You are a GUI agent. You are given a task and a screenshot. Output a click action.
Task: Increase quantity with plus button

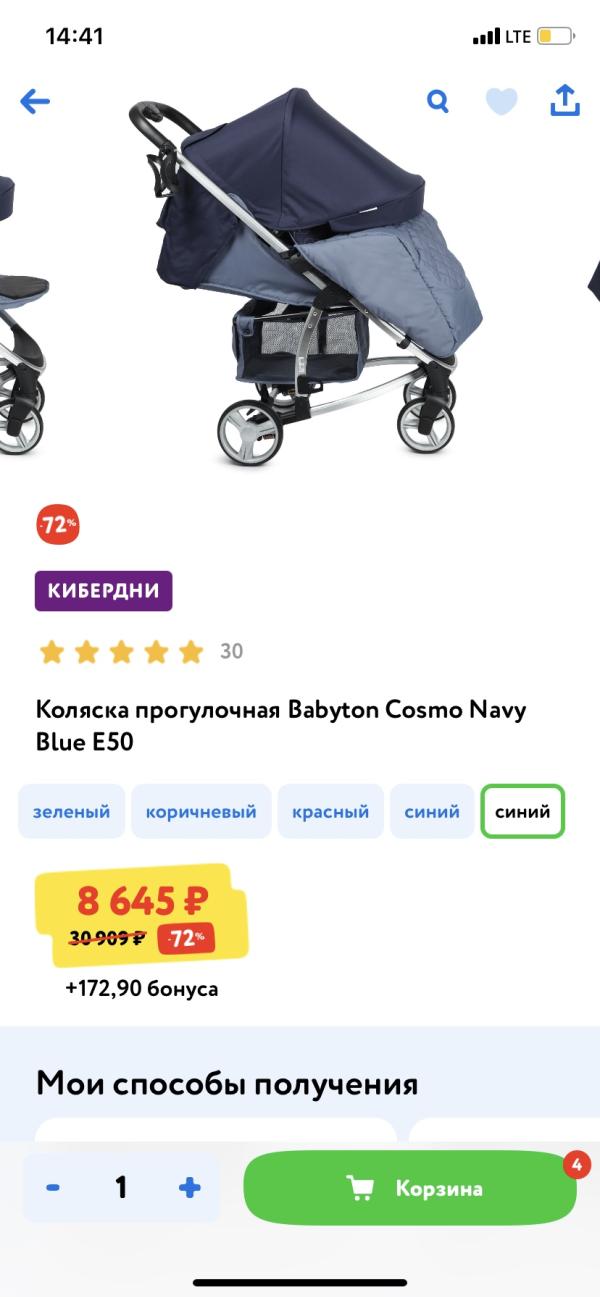coord(190,1188)
